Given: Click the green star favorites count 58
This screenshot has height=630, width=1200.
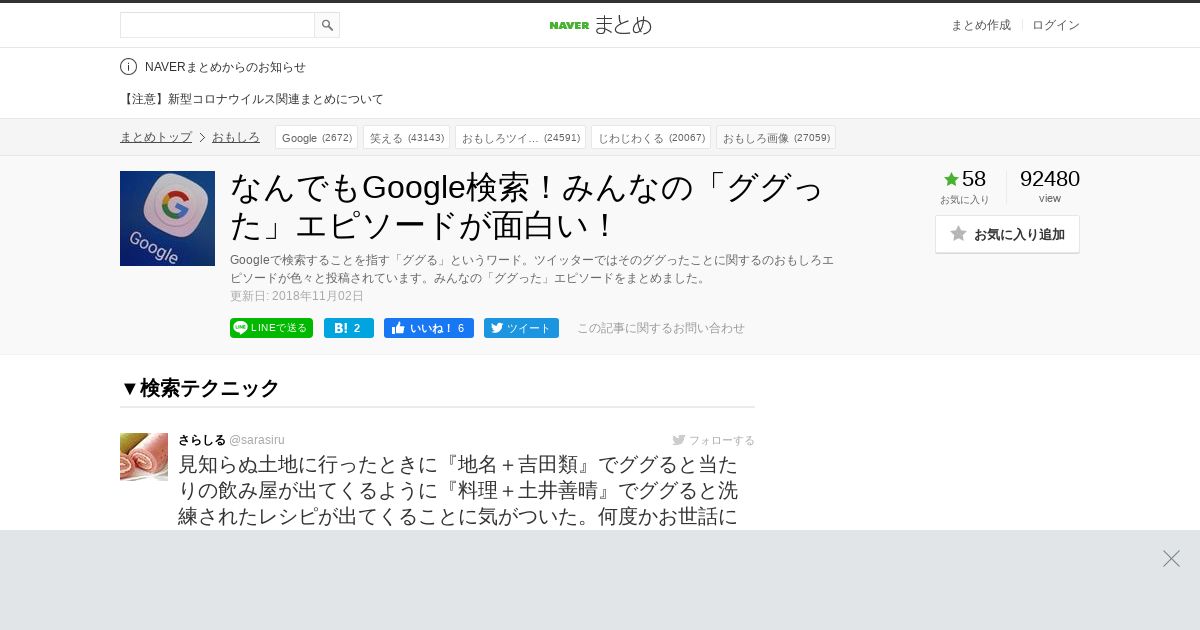Looking at the screenshot, I should tap(965, 179).
